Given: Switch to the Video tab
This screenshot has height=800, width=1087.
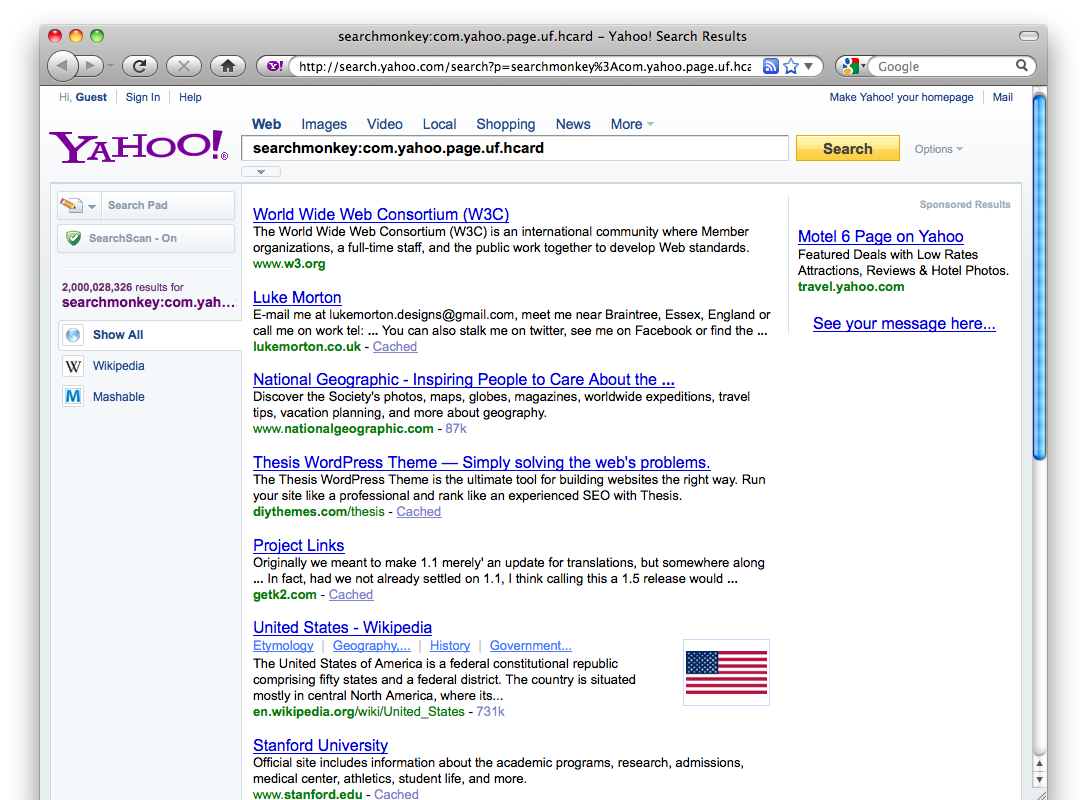Looking at the screenshot, I should (x=385, y=124).
